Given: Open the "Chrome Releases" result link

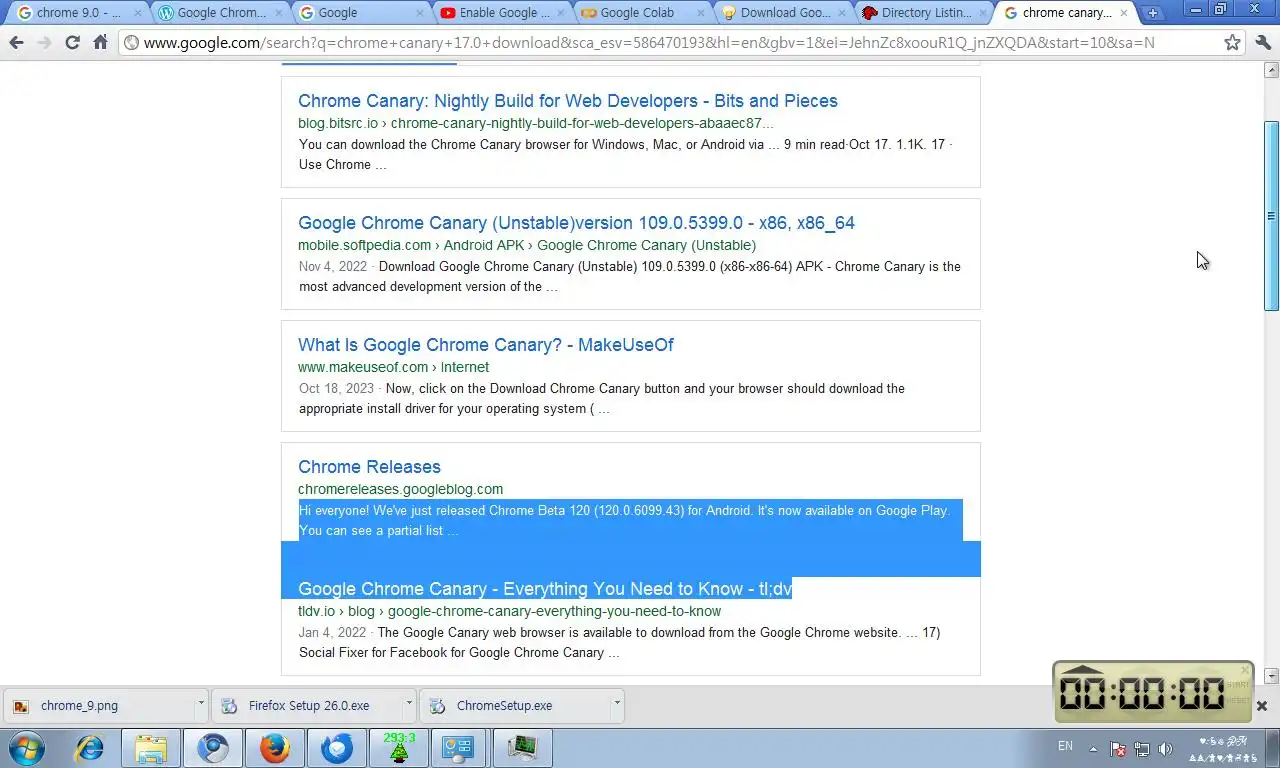Looking at the screenshot, I should click(369, 467).
